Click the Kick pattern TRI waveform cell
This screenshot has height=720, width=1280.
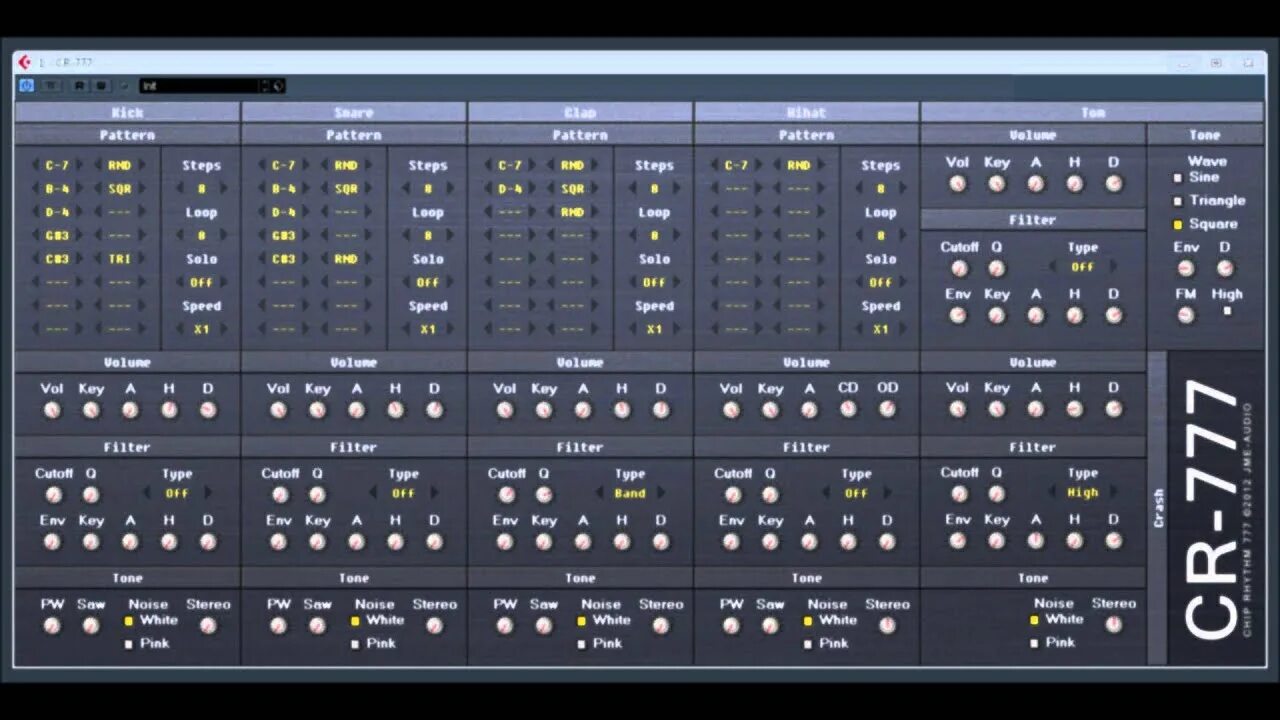pos(119,259)
